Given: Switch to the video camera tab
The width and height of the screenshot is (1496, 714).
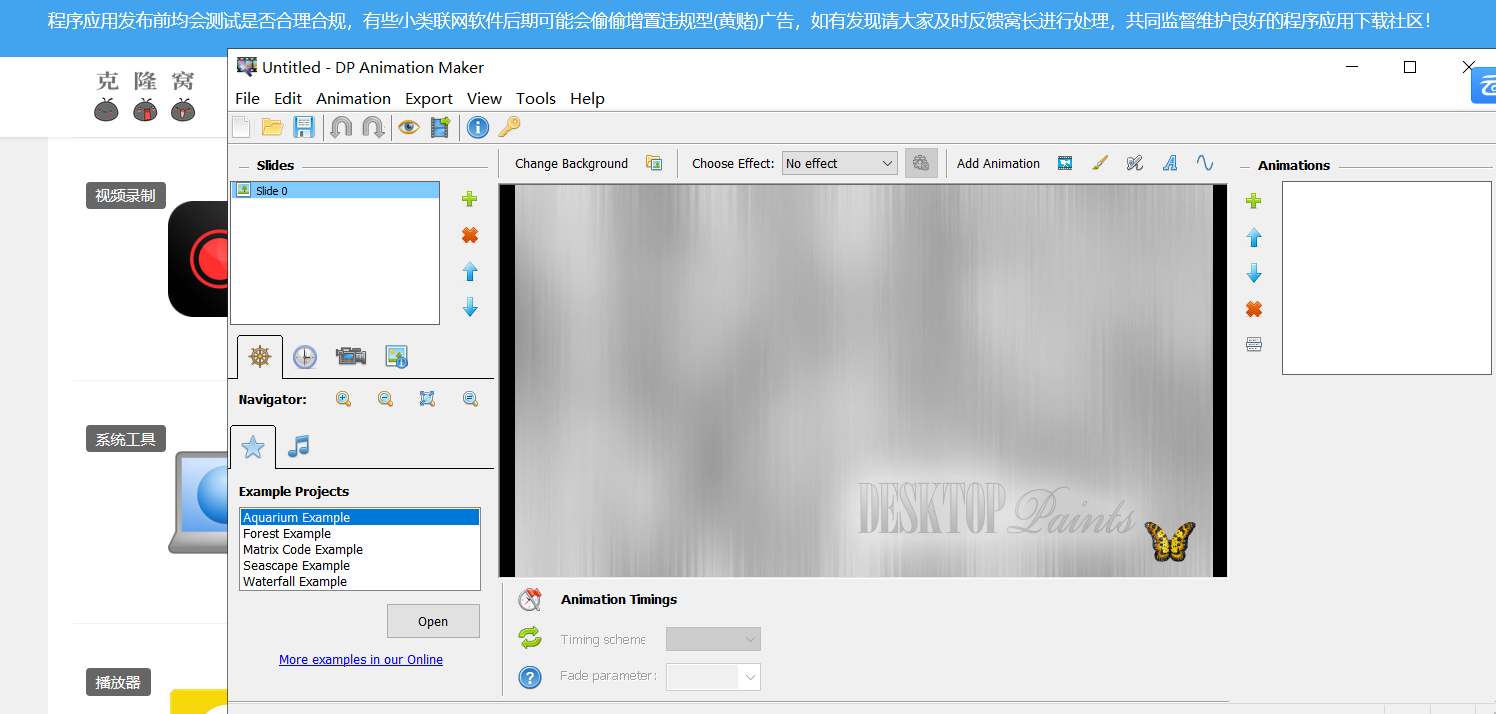Looking at the screenshot, I should pos(350,356).
